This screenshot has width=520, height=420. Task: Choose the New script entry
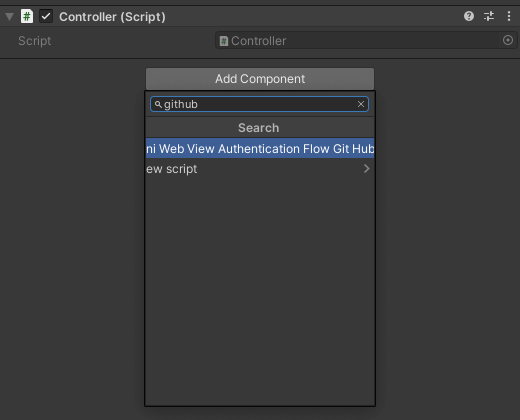click(x=260, y=169)
